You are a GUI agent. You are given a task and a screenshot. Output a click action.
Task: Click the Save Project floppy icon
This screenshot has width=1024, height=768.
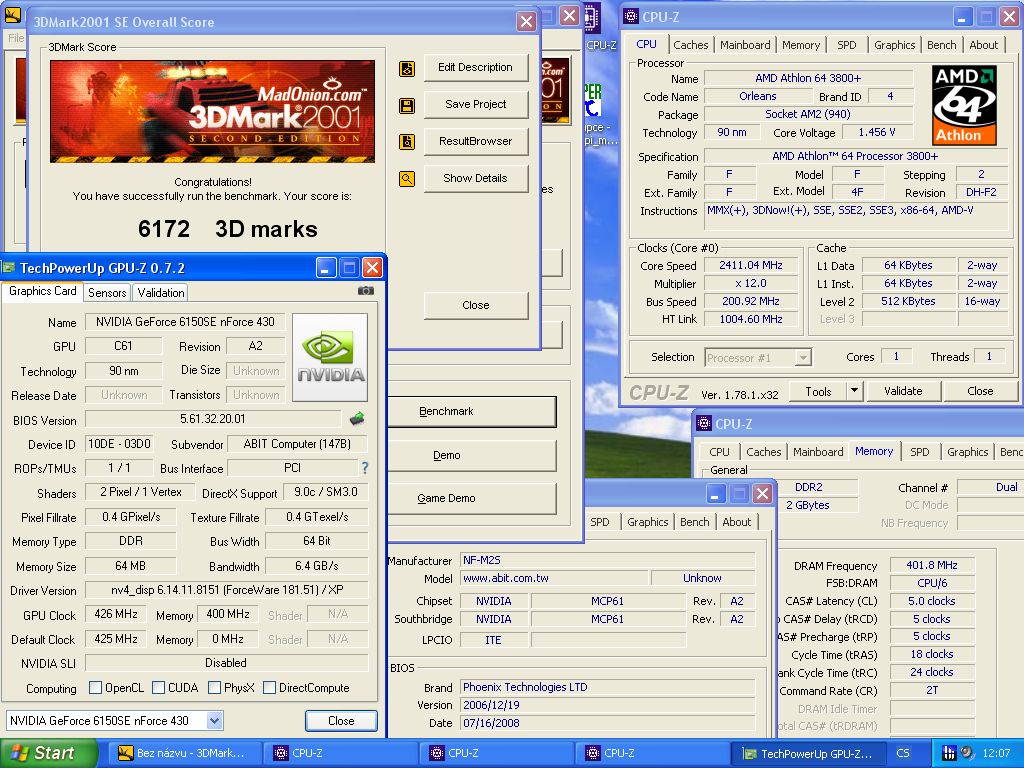(x=407, y=105)
